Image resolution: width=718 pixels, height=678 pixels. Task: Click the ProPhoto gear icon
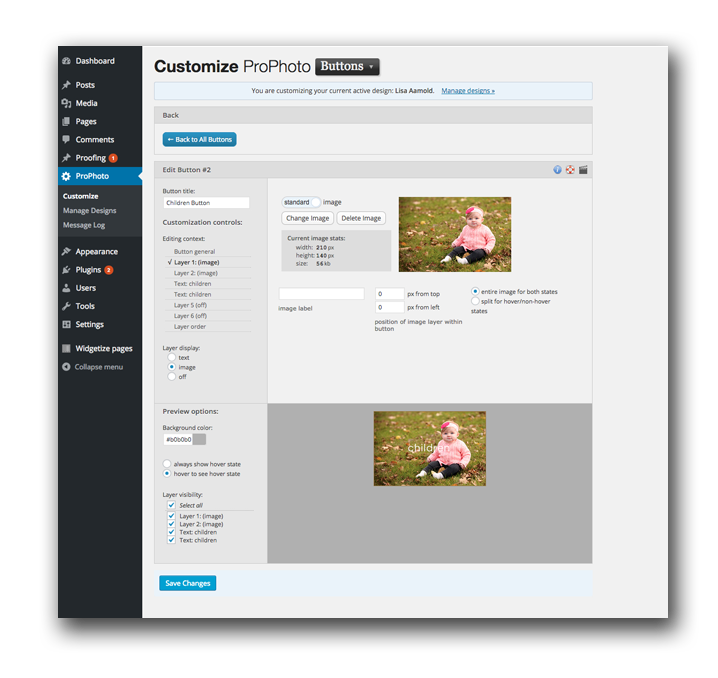pos(66,176)
